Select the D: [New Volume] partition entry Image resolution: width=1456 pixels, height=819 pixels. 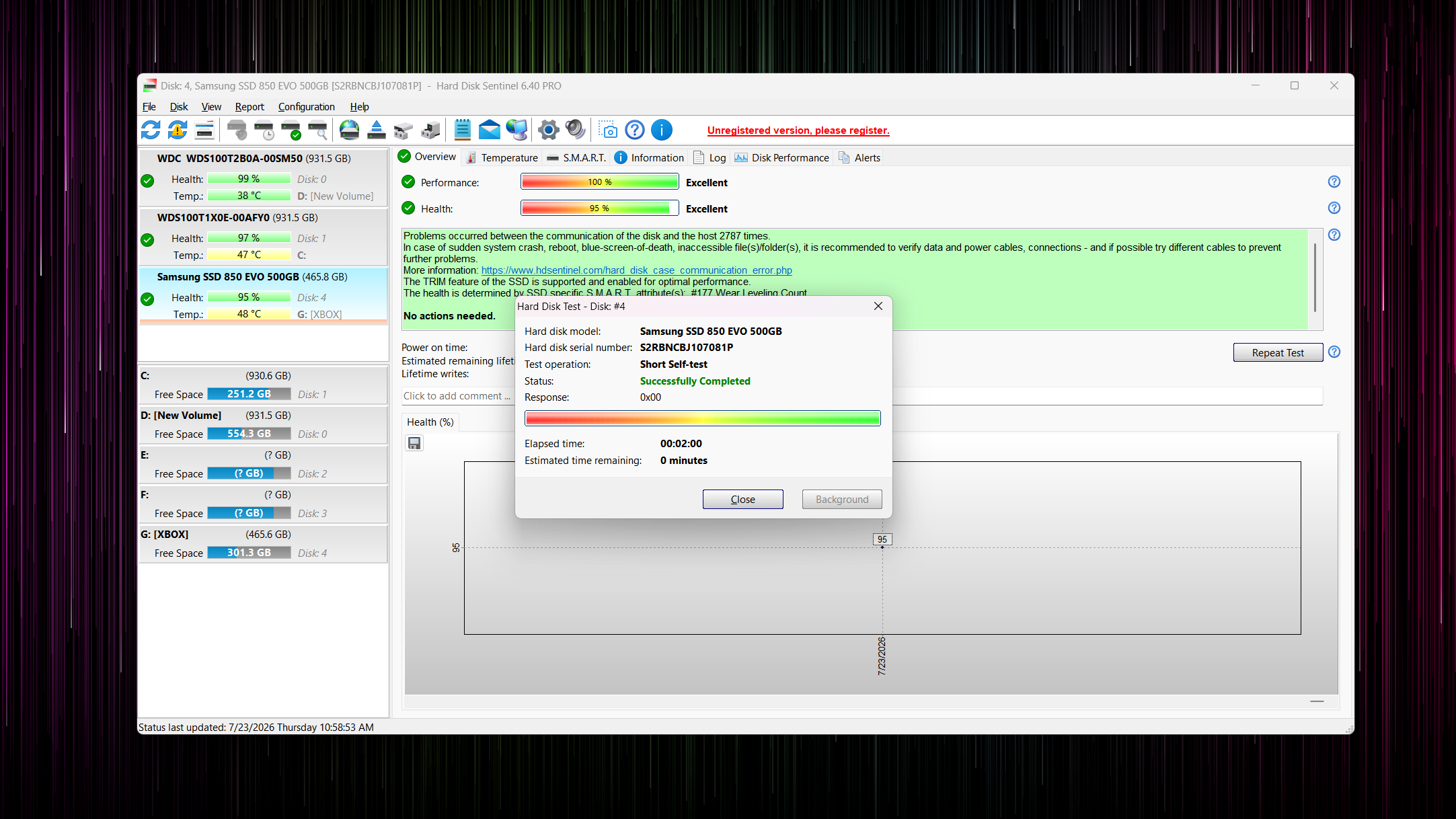pos(263,424)
